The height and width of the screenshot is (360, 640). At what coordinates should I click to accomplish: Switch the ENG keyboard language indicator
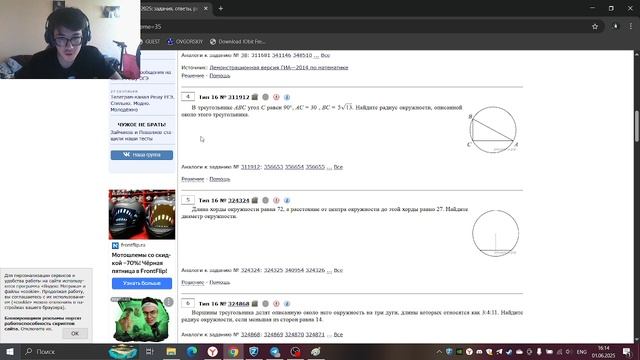click(x=582, y=351)
